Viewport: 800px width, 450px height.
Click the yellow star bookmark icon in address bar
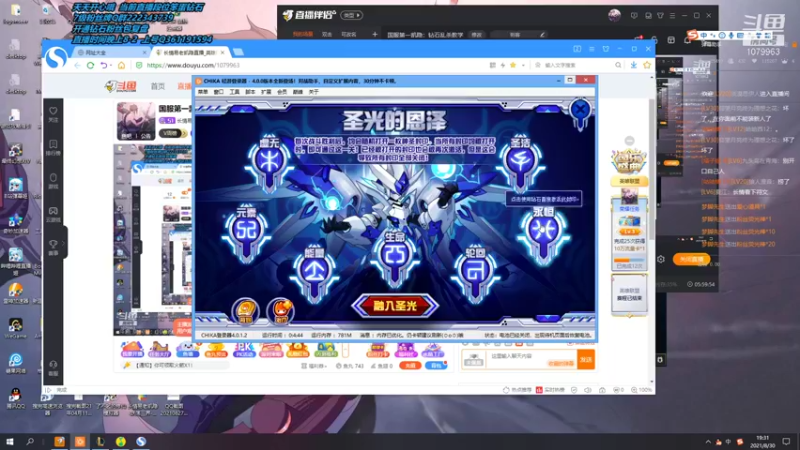tap(513, 65)
